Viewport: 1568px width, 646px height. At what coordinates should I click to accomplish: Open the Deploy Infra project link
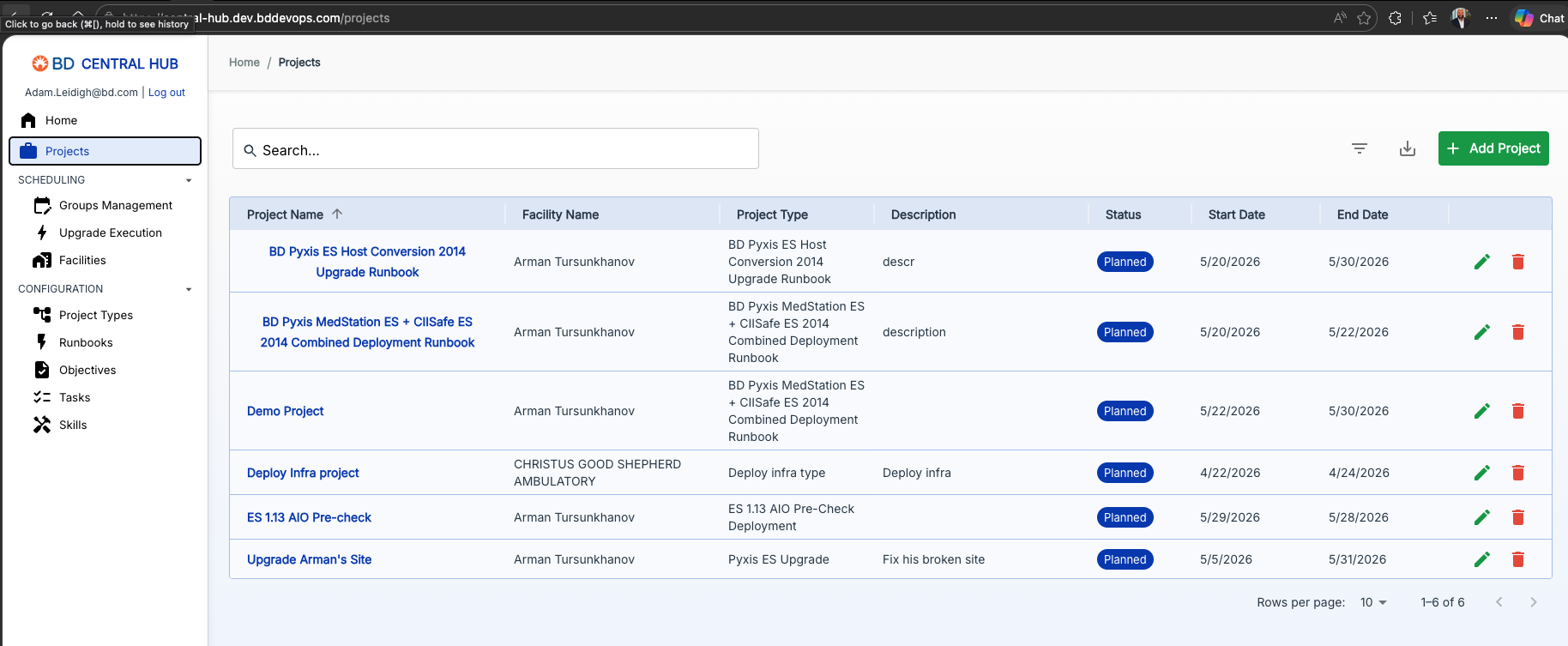[303, 473]
